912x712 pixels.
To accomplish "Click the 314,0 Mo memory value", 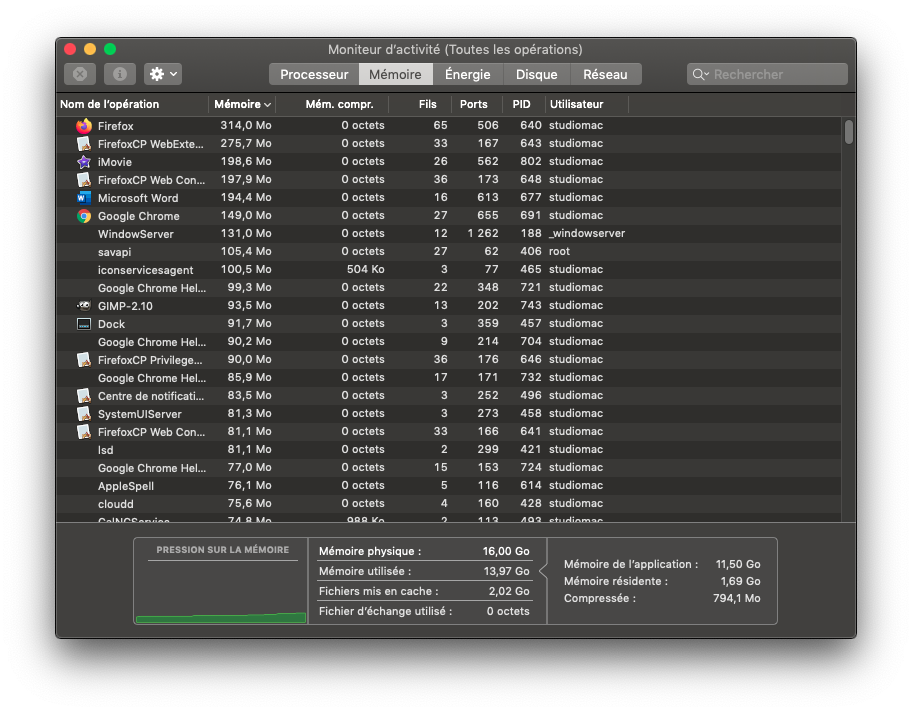I will 245,126.
